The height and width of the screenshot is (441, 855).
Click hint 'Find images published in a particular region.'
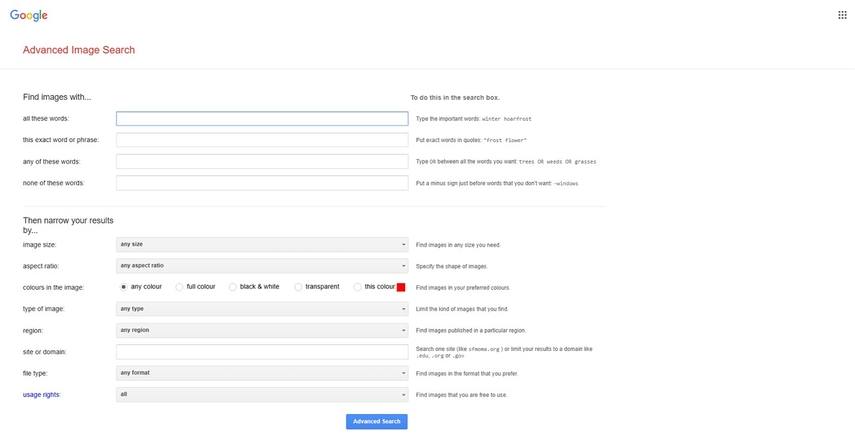tap(471, 330)
